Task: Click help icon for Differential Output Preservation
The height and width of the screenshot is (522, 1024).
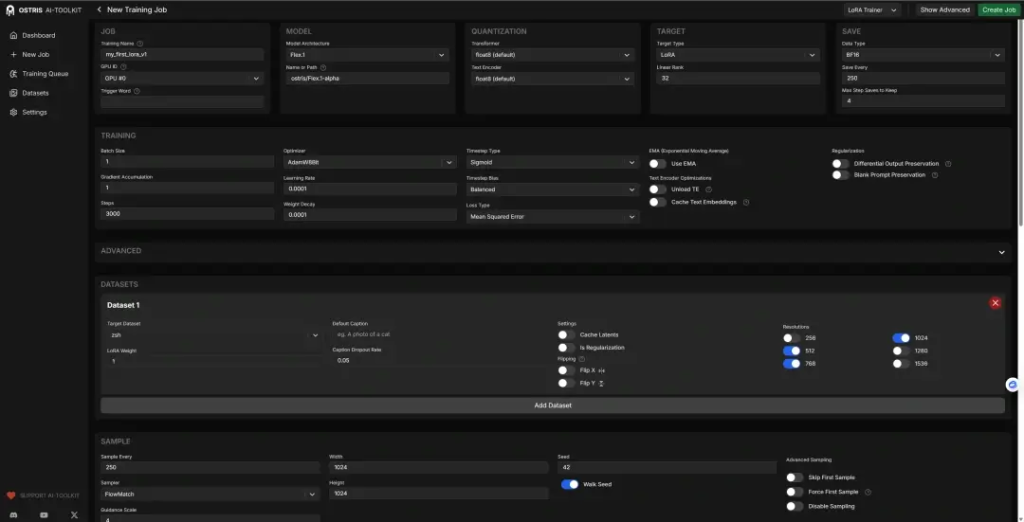Action: point(948,164)
